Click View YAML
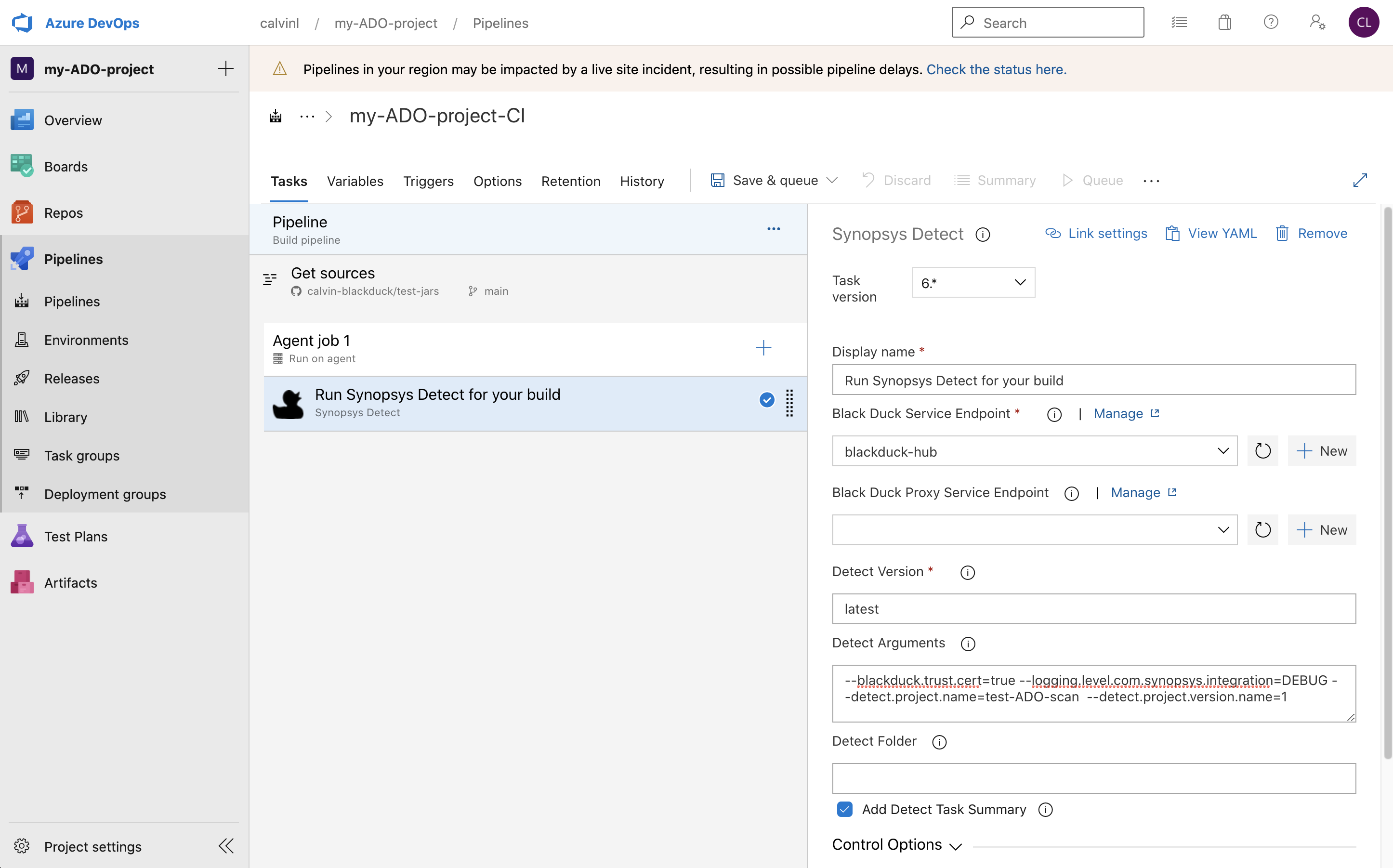The image size is (1393, 868). [x=1211, y=234]
